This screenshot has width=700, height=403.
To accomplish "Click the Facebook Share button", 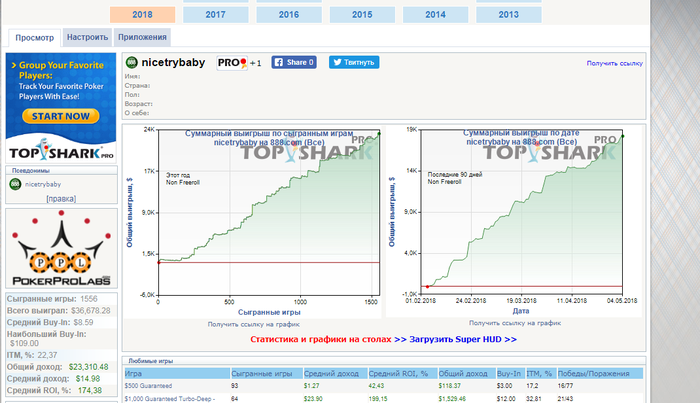I will coord(294,62).
